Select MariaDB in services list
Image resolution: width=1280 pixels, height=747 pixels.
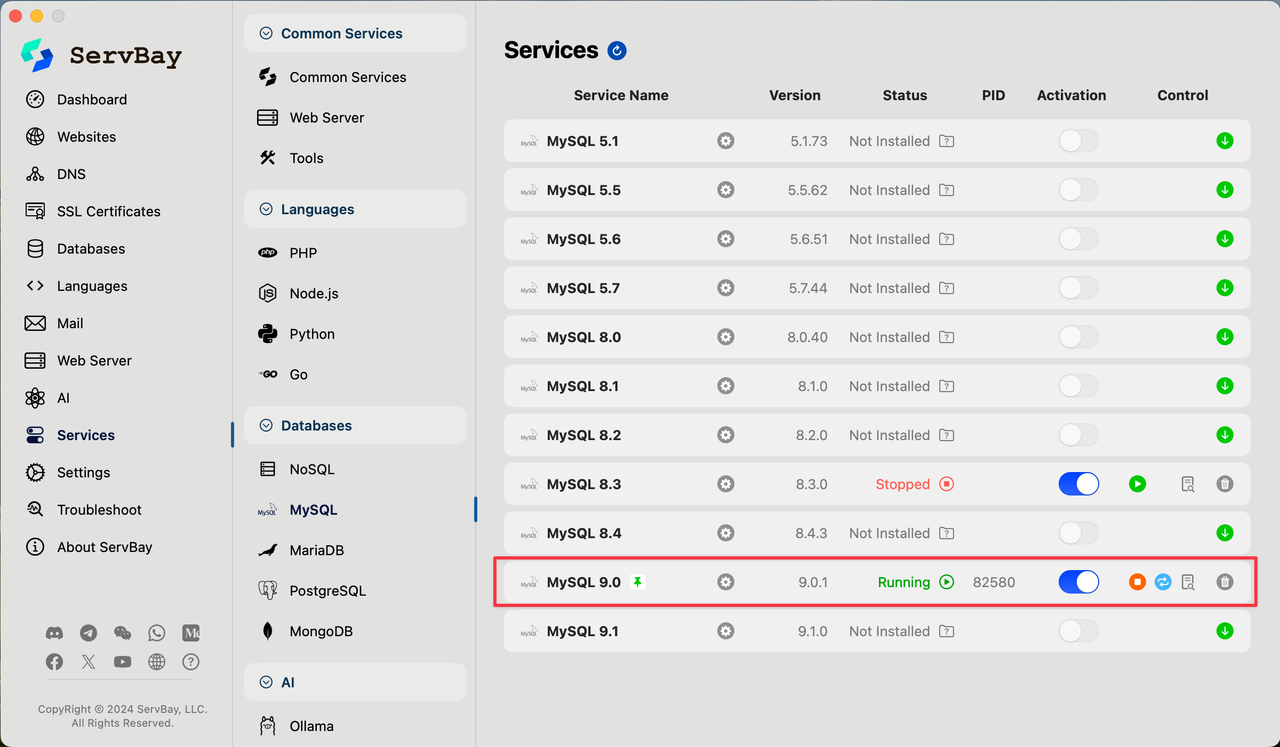point(316,550)
